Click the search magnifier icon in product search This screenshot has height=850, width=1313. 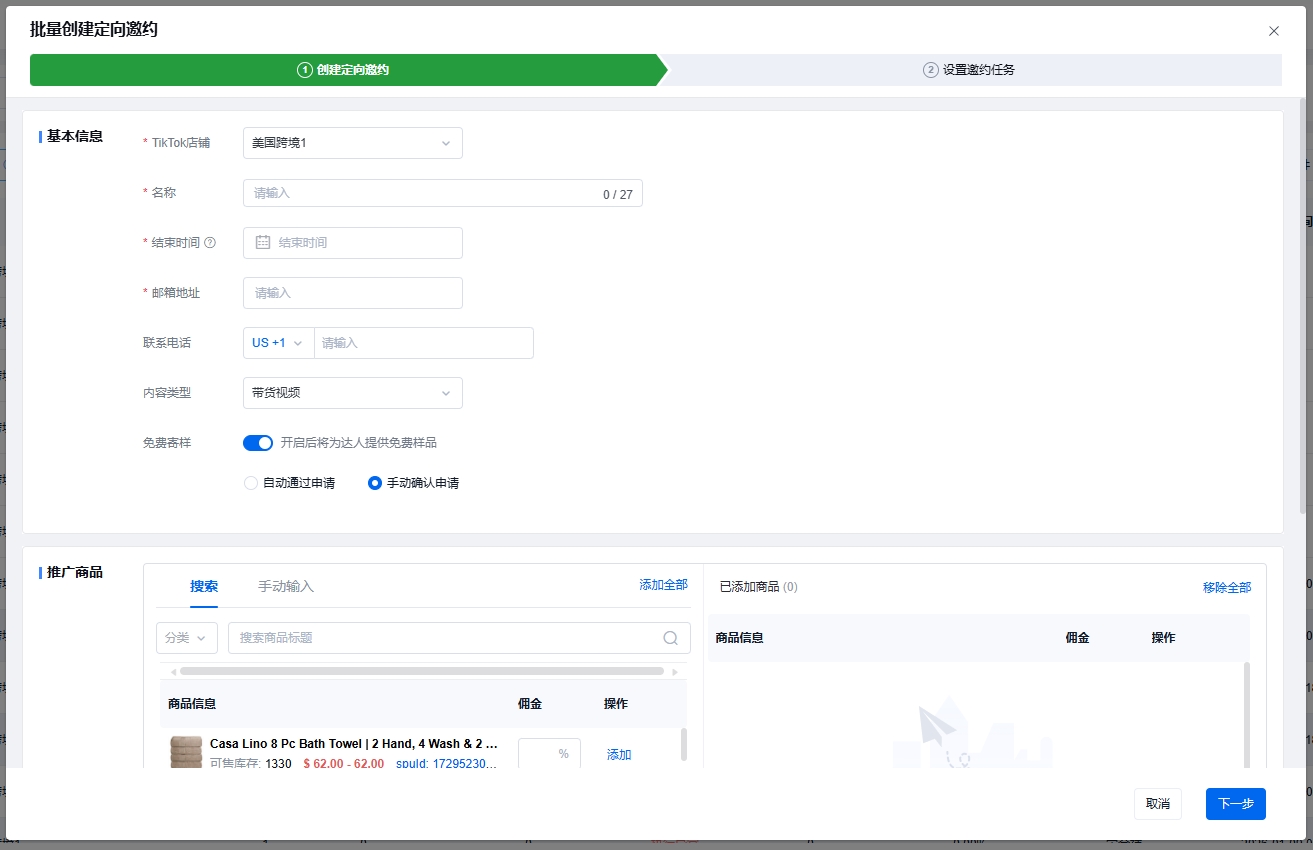(672, 638)
